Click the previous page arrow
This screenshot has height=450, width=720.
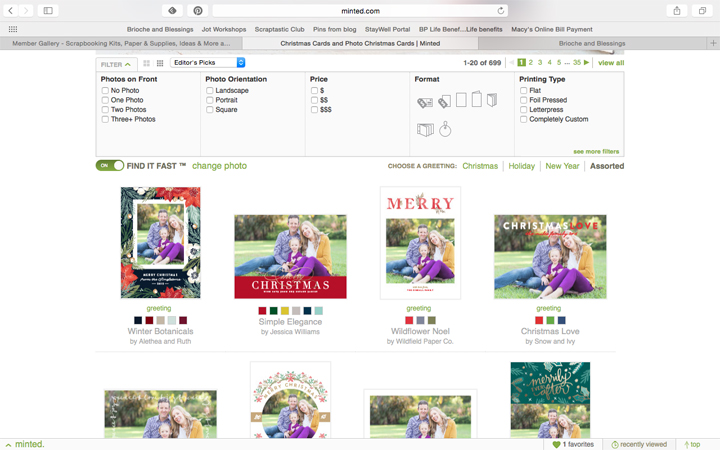(x=511, y=62)
